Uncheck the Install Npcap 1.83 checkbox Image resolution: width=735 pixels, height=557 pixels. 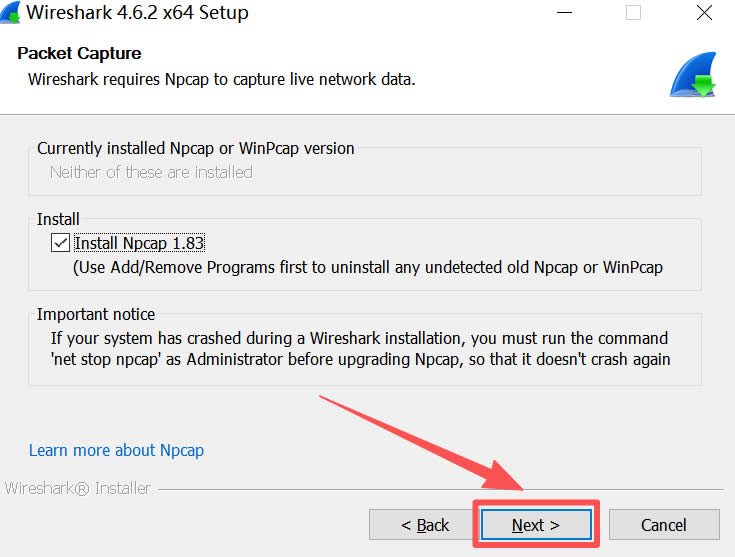[x=59, y=243]
